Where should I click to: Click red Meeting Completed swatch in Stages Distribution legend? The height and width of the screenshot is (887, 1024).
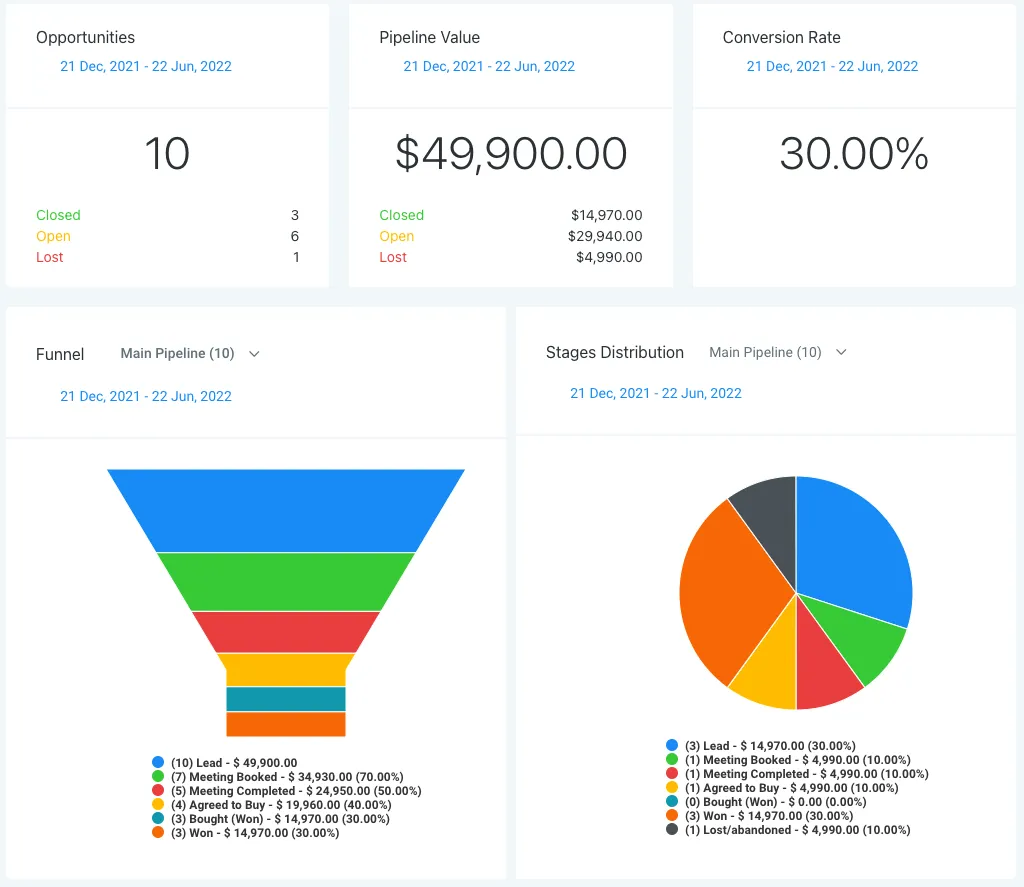[x=672, y=773]
